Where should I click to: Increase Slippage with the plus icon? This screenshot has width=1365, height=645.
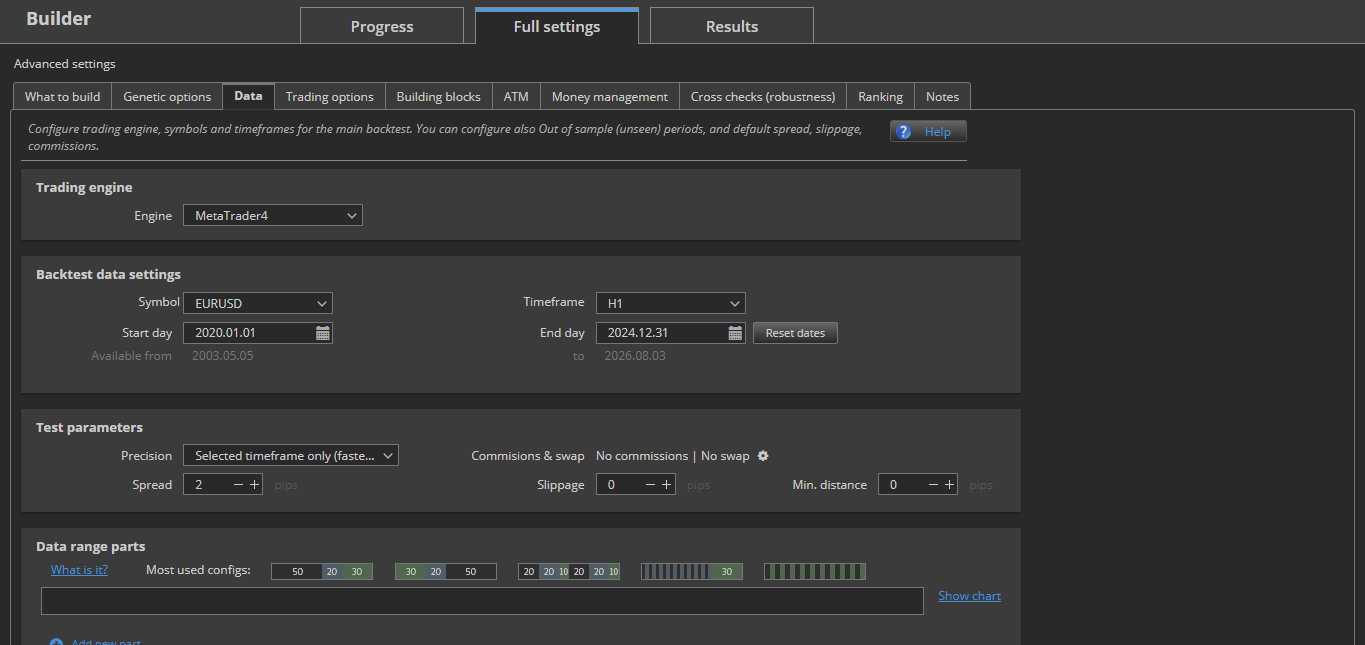coord(667,485)
